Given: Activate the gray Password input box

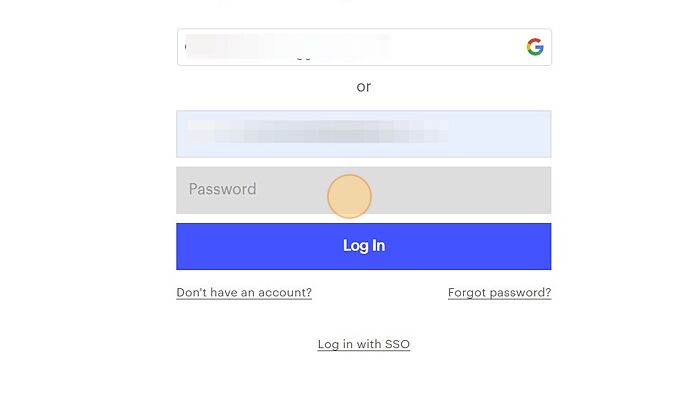Looking at the screenshot, I should coord(364,191).
